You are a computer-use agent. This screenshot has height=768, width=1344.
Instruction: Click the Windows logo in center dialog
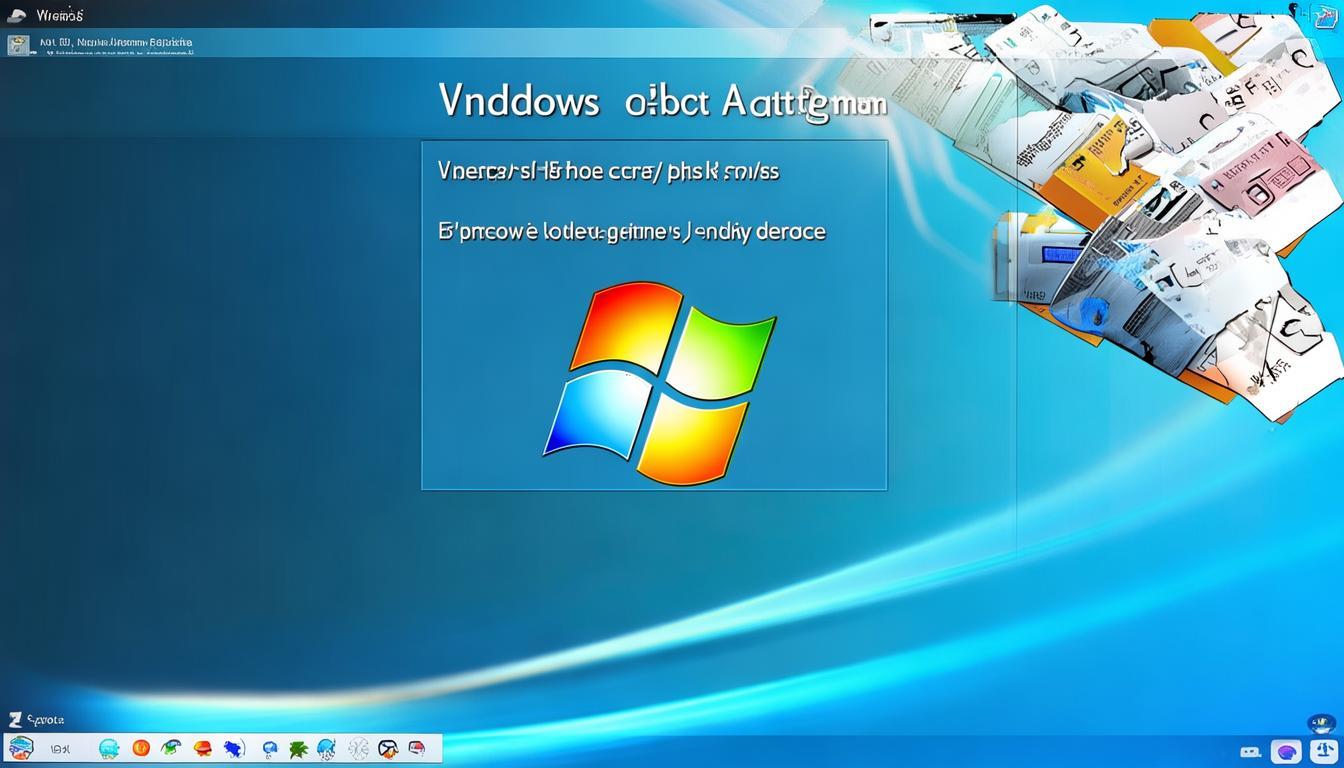click(x=659, y=383)
